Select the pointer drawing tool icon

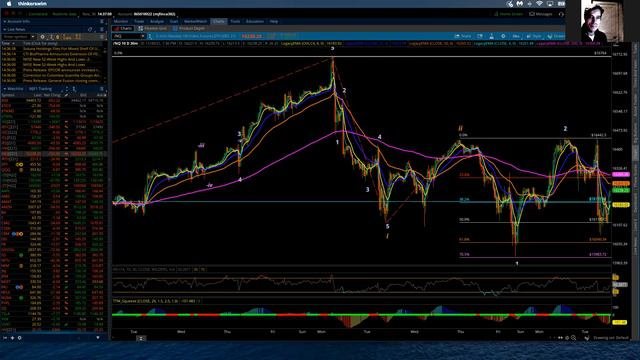coord(587,338)
